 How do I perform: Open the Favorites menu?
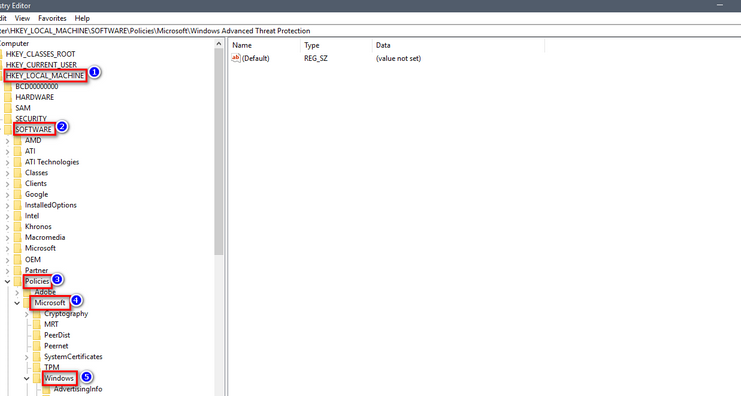click(x=52, y=18)
